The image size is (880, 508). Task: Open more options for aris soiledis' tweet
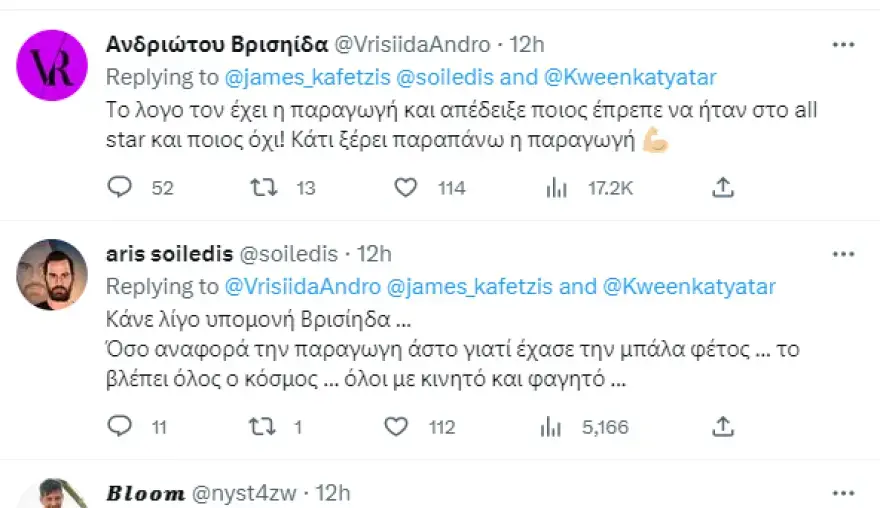(x=844, y=254)
